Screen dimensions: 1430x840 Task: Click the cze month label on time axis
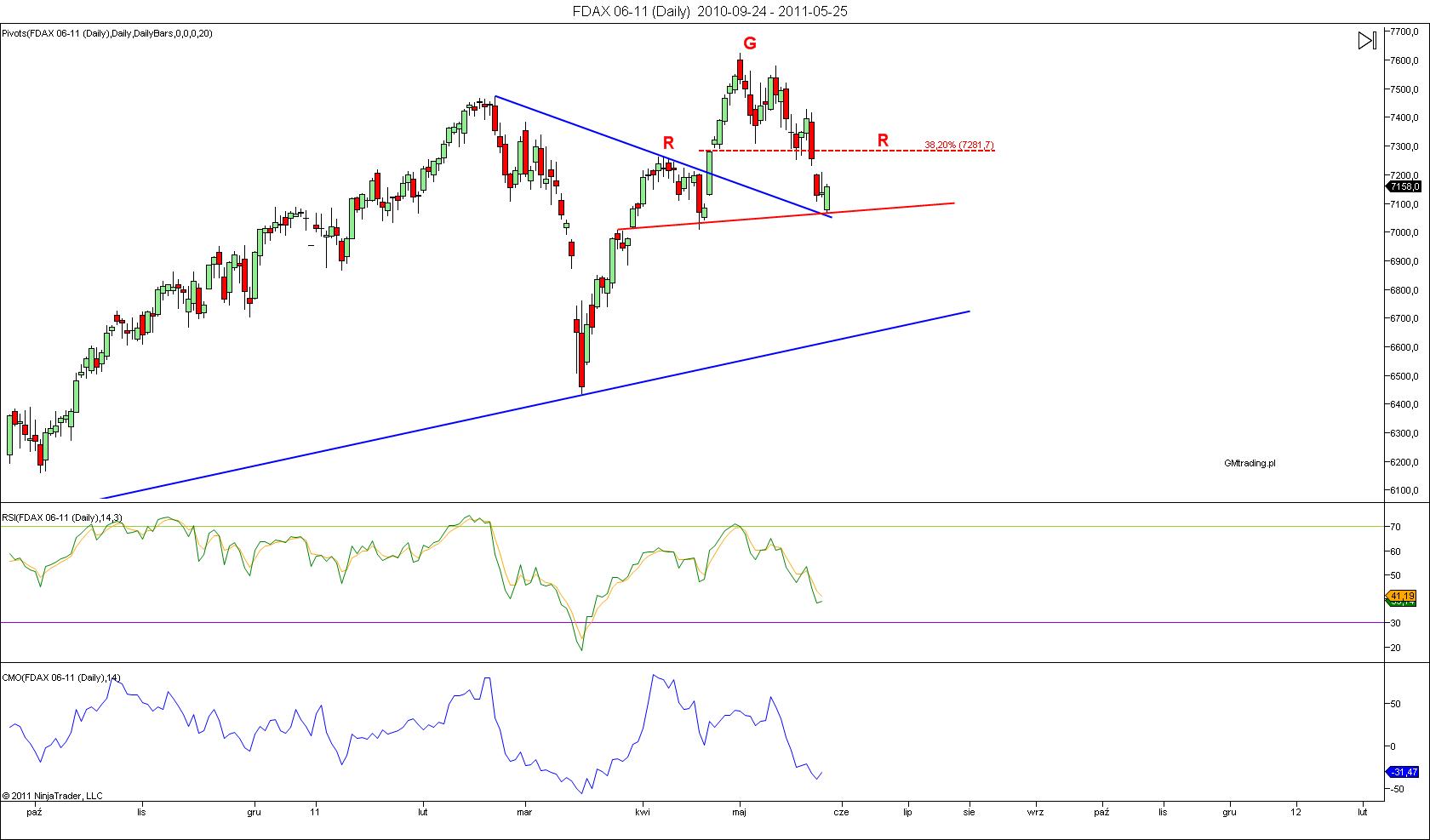[x=843, y=812]
